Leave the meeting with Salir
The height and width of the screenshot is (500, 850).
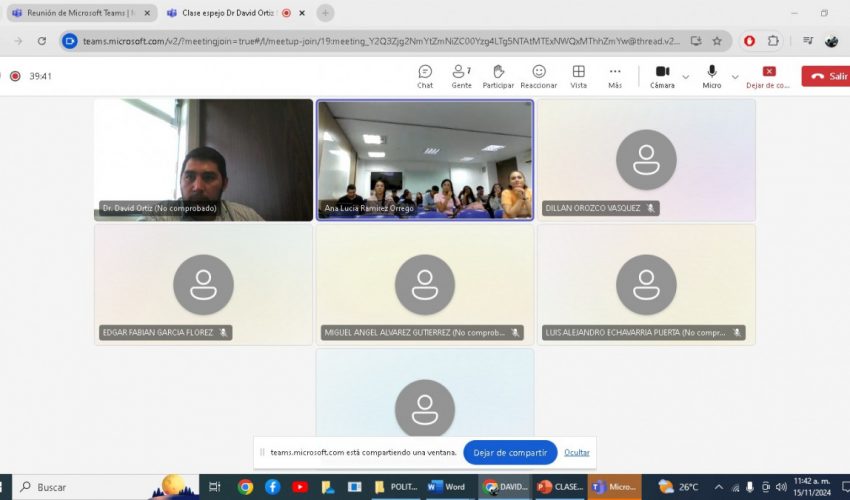pos(827,76)
